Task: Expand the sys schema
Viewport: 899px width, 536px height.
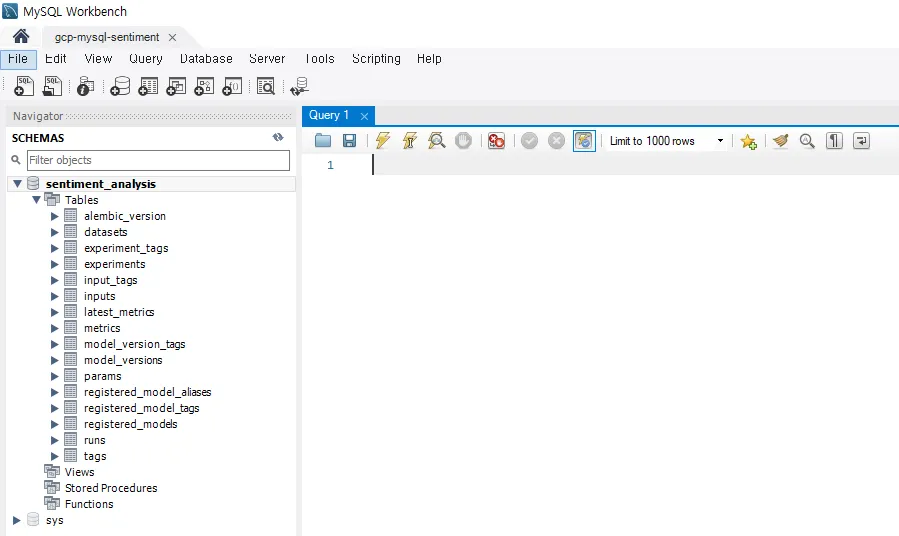Action: (17, 521)
